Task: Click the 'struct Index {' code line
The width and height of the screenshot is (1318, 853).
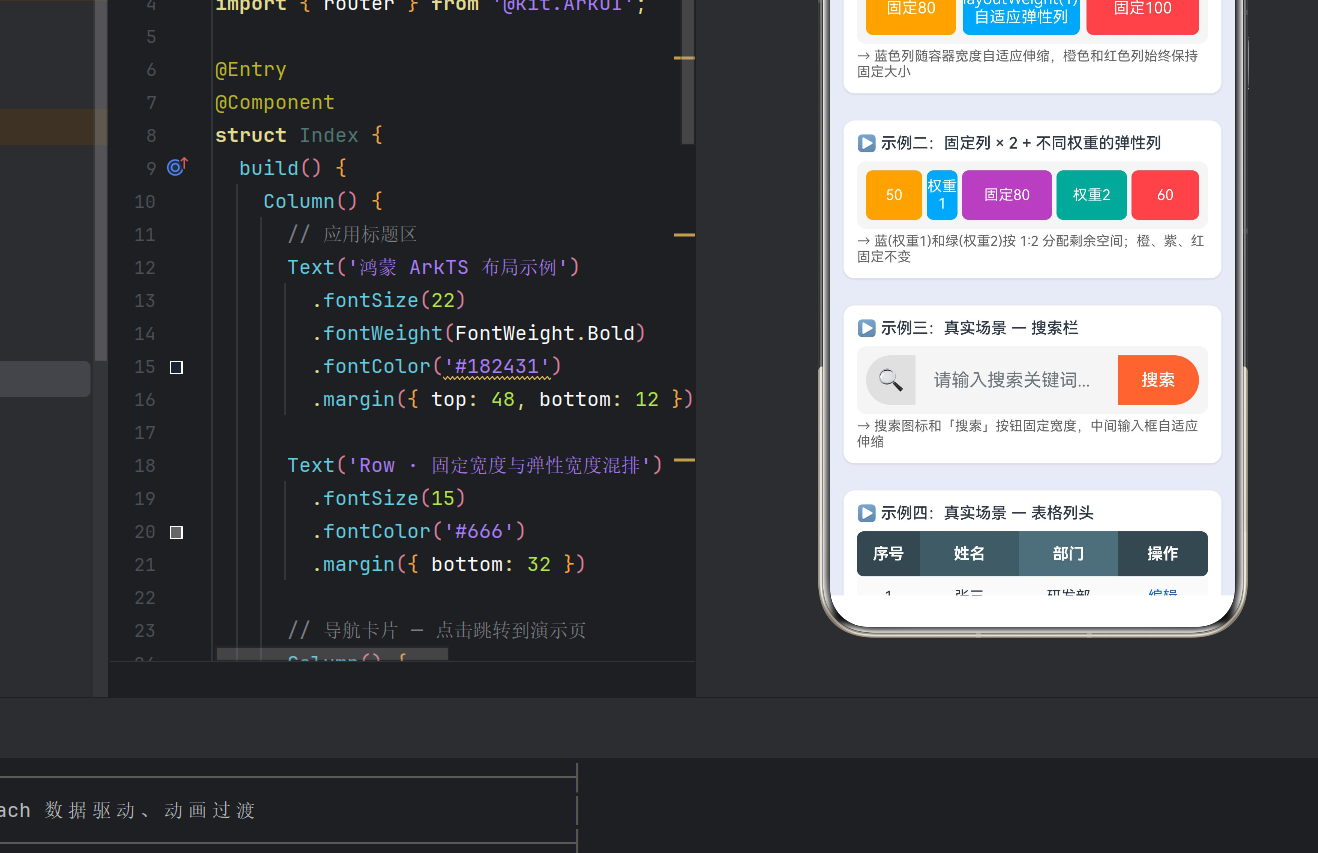Action: [x=299, y=135]
